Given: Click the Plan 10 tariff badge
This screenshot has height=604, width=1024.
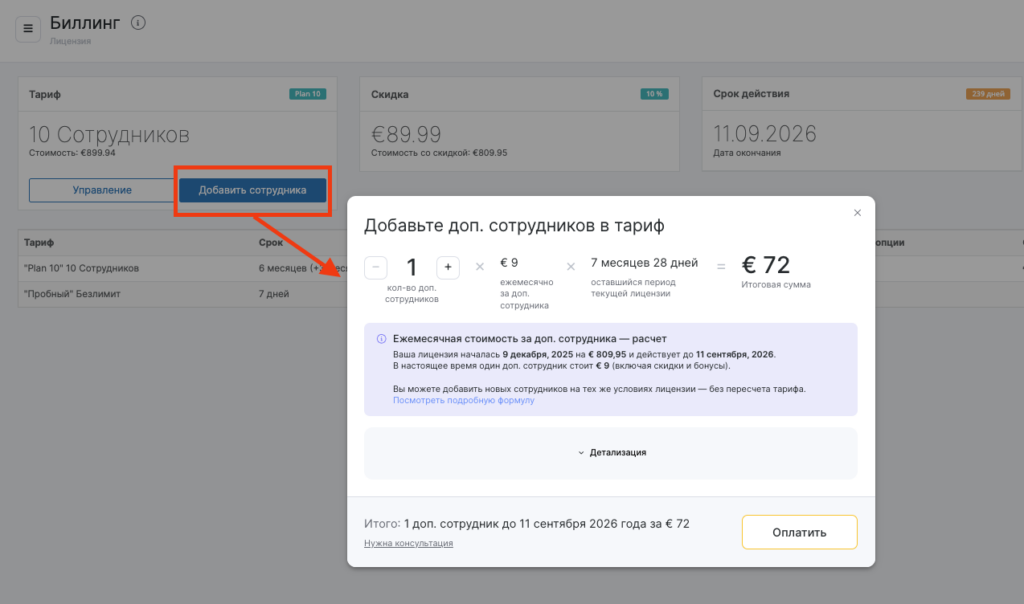Looking at the screenshot, I should click(307, 94).
